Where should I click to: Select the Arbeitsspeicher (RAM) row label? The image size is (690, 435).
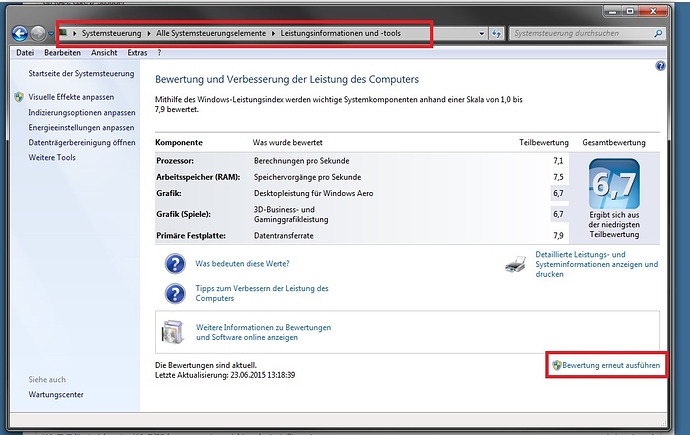(198, 177)
